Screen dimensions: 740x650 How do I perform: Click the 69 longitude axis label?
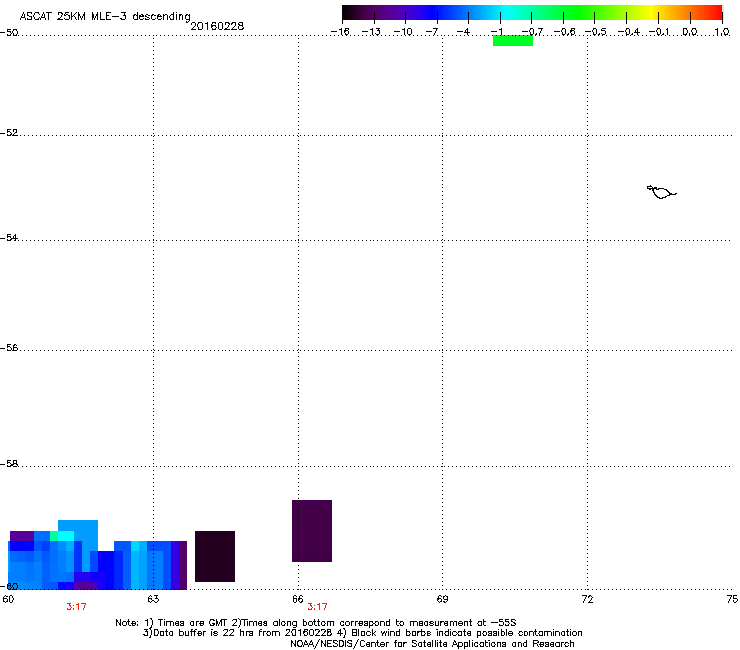coord(442,599)
